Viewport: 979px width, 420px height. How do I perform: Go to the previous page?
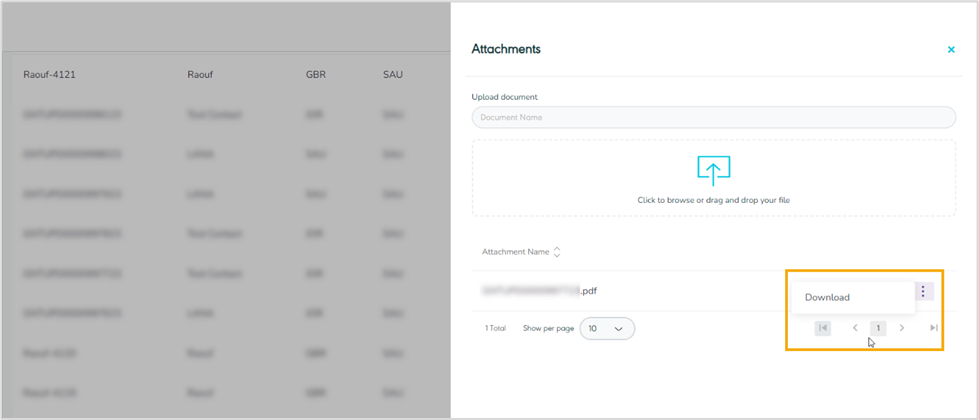(855, 328)
